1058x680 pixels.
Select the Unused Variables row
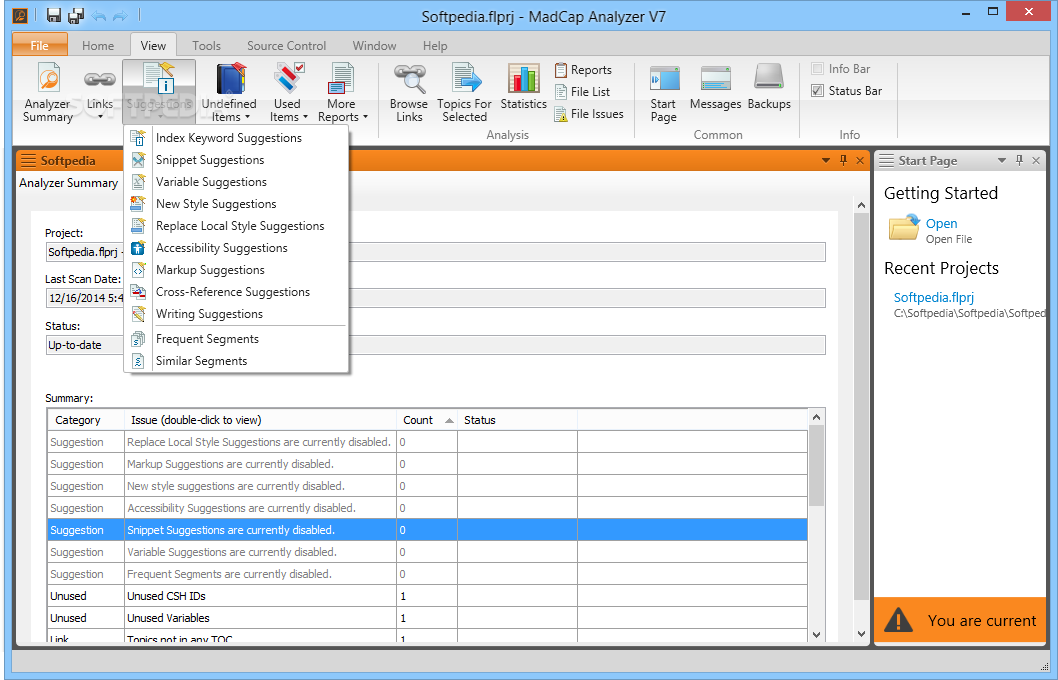tap(427, 618)
